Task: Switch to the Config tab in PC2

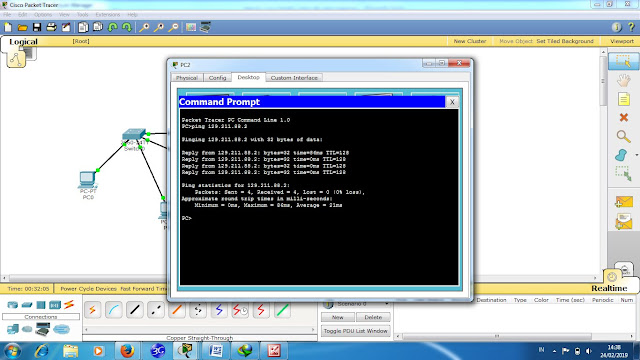Action: tap(218, 78)
